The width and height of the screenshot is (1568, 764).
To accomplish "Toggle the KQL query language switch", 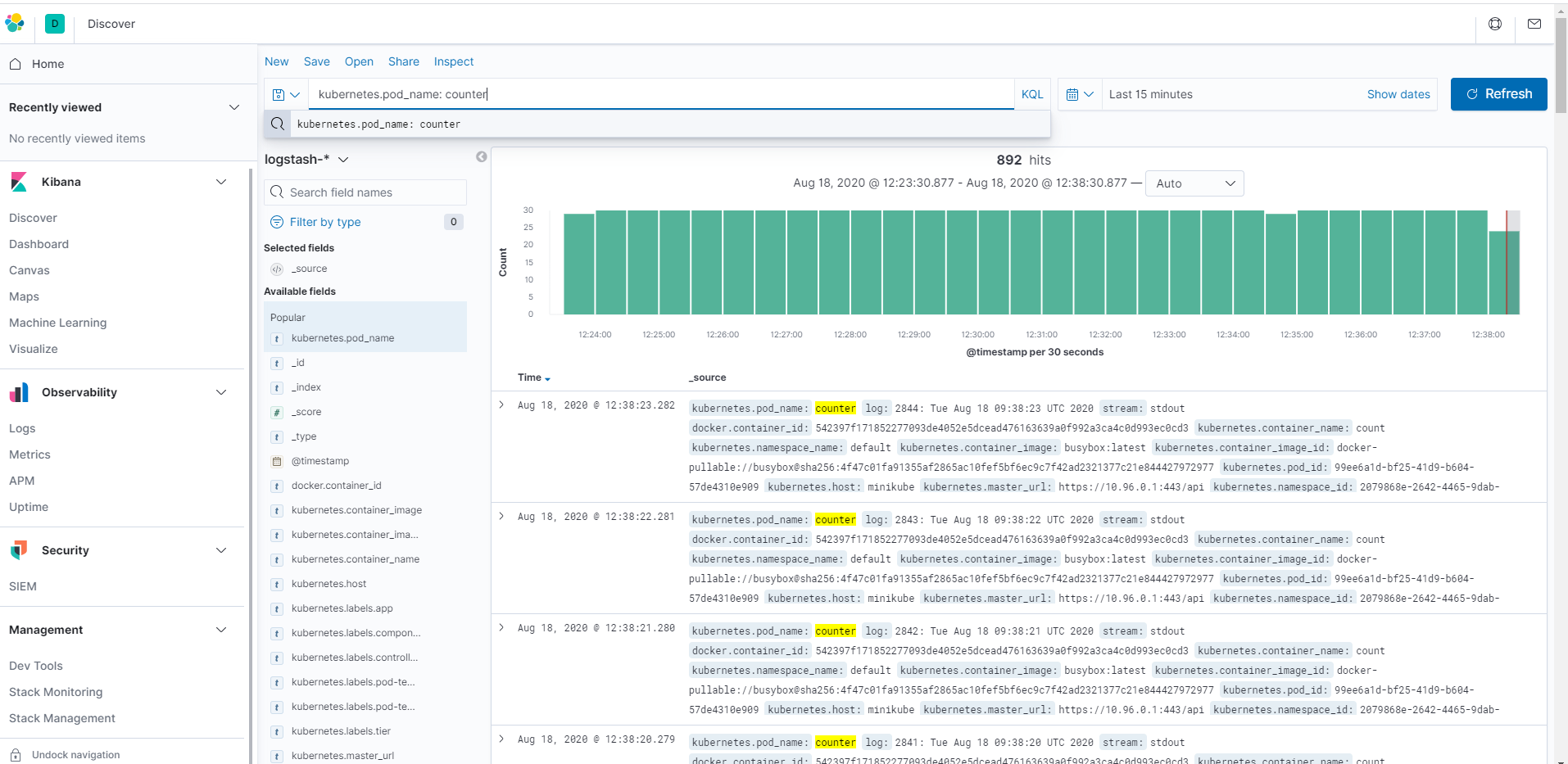I will click(1032, 94).
